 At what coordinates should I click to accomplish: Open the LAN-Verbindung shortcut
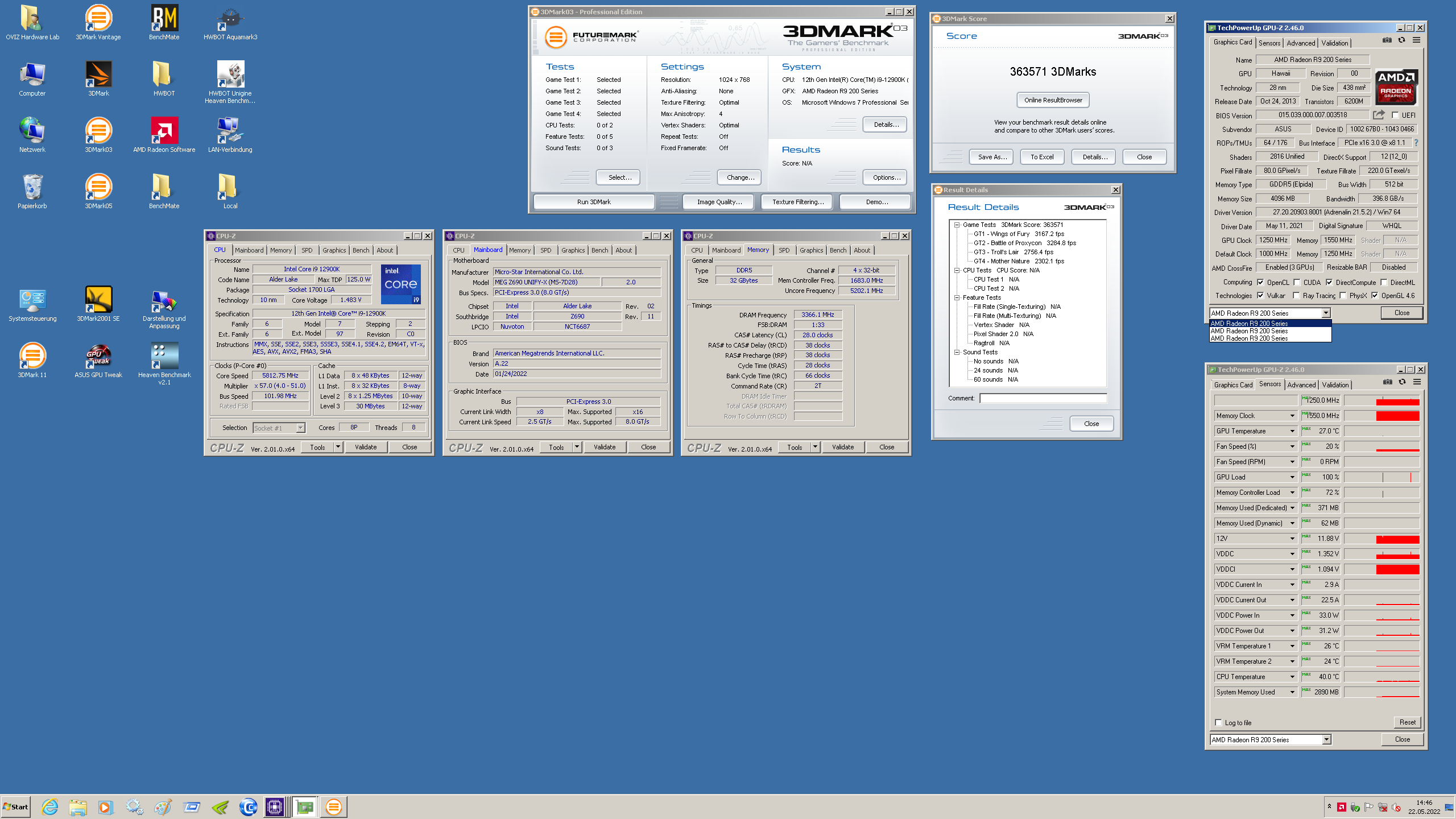click(230, 135)
